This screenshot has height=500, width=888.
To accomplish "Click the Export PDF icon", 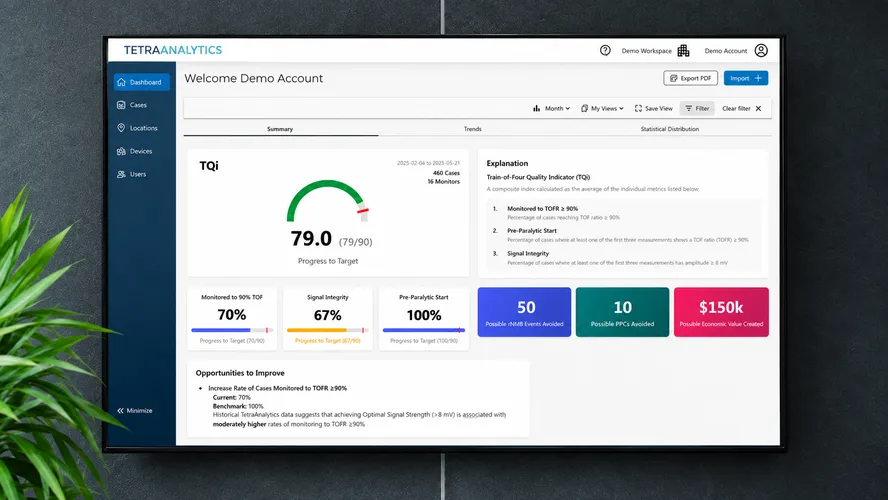I will coord(673,78).
